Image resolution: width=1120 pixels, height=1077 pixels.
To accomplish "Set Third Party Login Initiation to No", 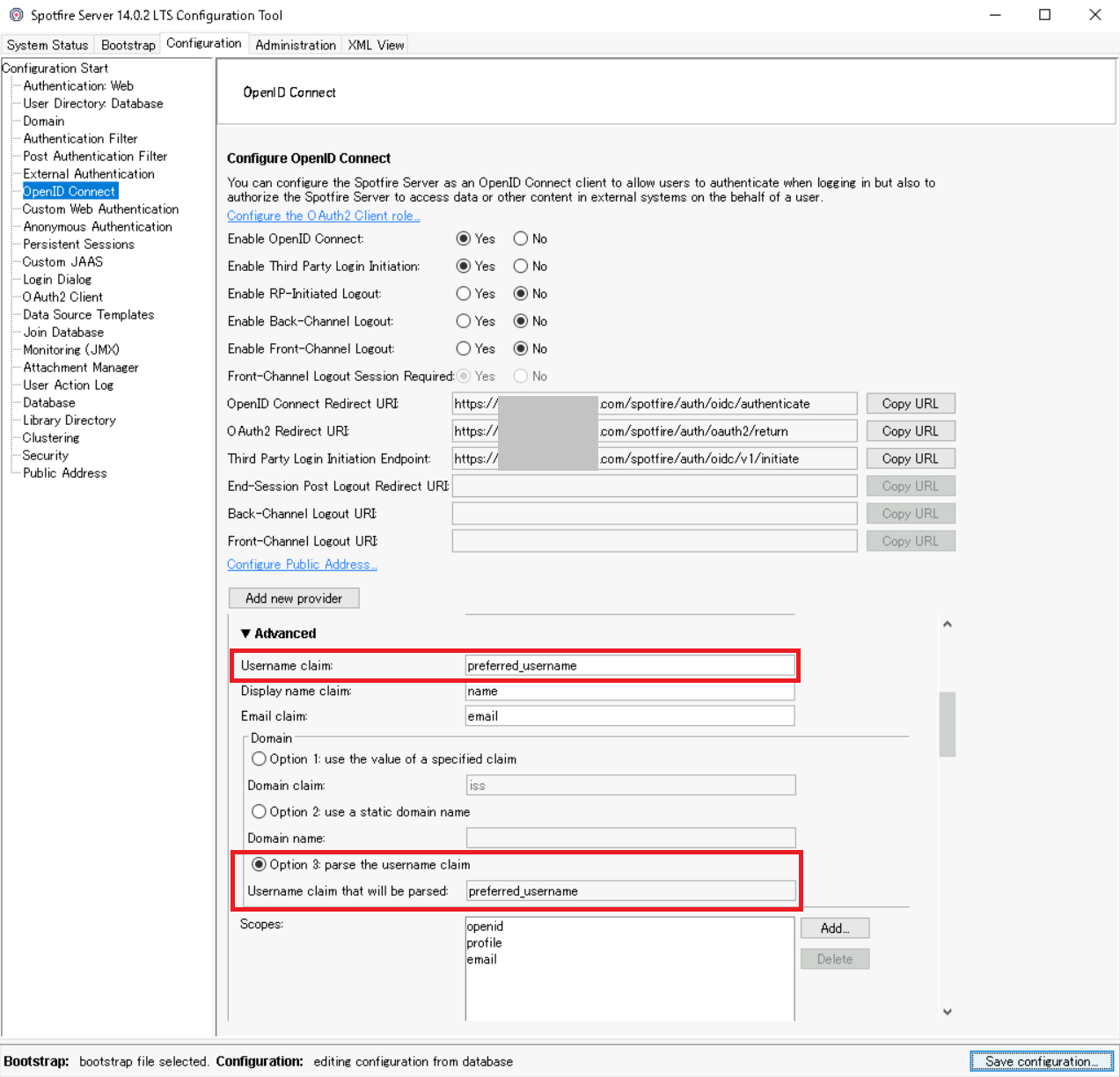I will [521, 266].
